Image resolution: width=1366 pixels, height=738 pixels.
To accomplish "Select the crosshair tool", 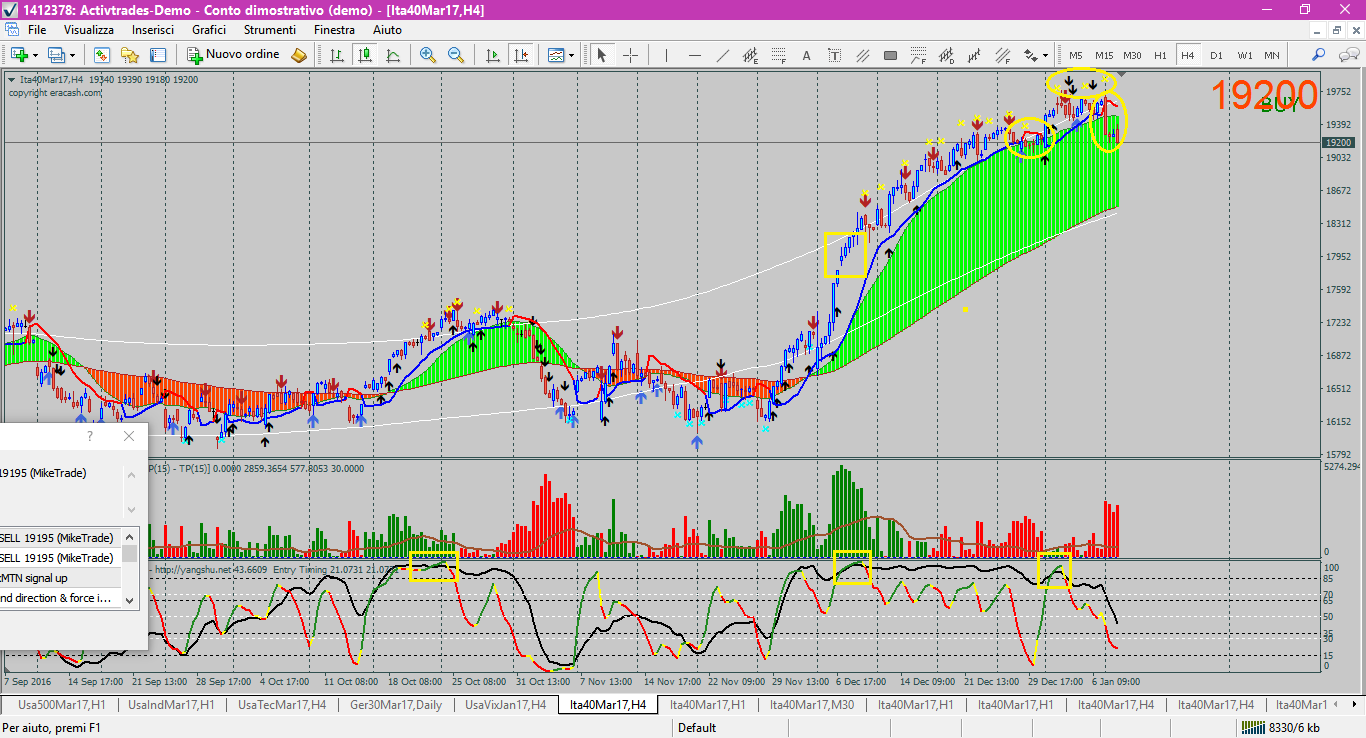I will [630, 55].
